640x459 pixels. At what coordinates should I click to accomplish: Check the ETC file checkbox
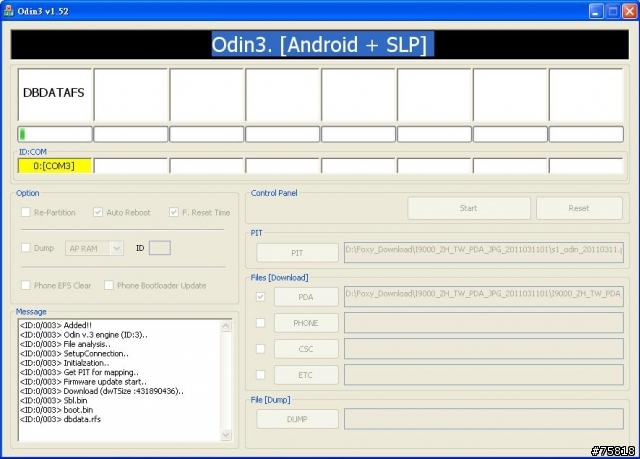(260, 375)
